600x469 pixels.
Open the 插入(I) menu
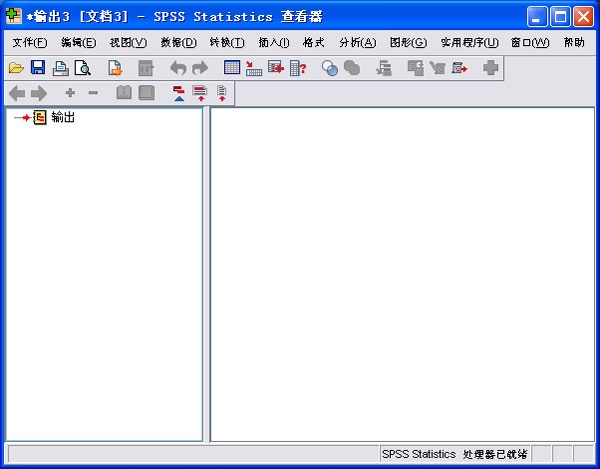click(x=274, y=42)
